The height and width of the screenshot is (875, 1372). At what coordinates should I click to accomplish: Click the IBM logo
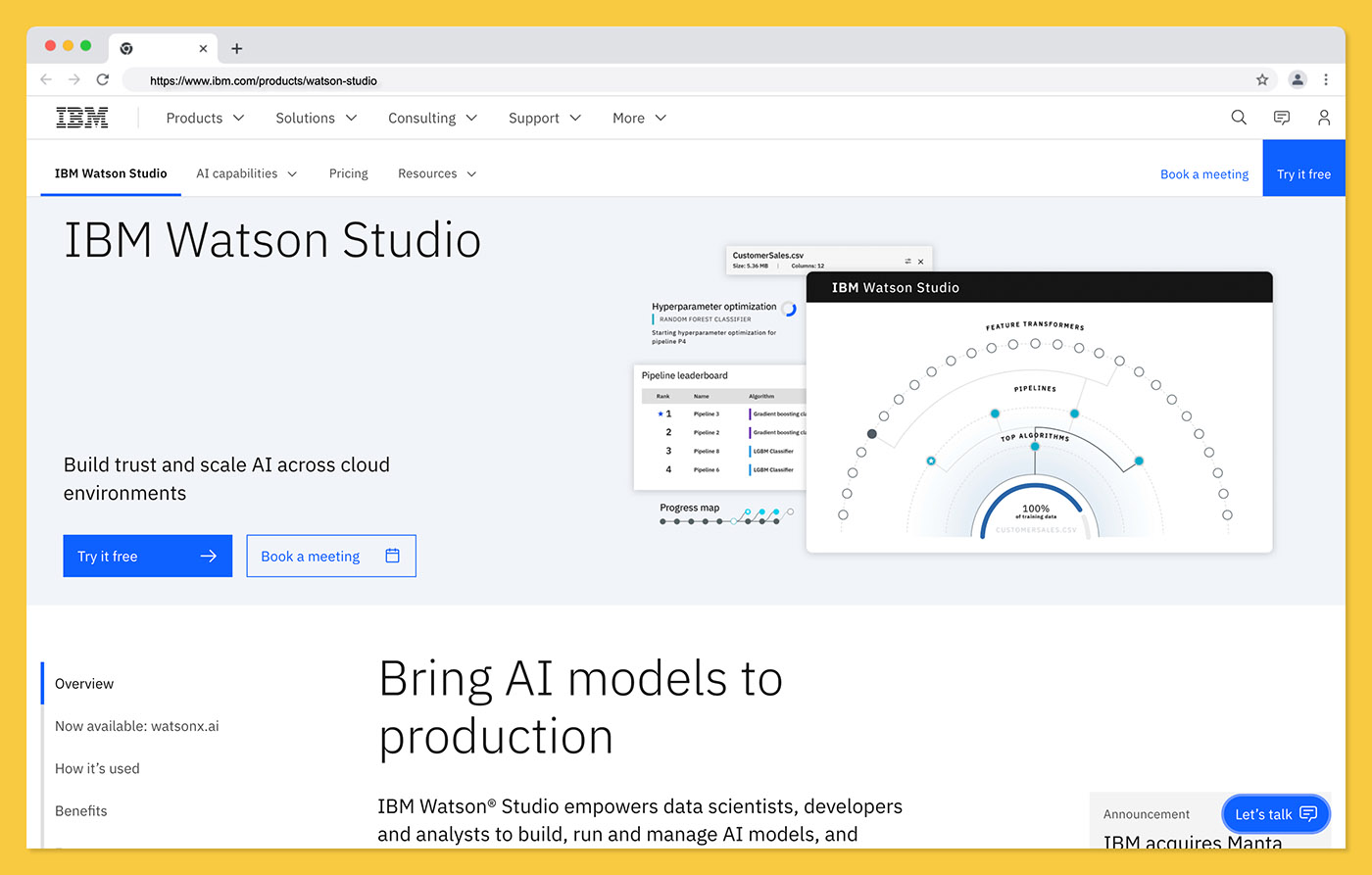coord(82,118)
